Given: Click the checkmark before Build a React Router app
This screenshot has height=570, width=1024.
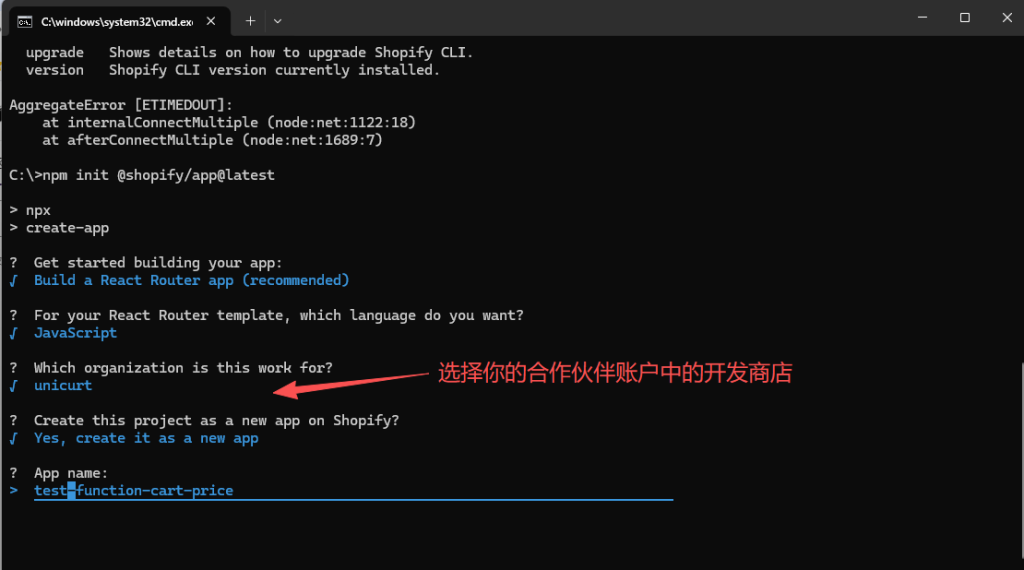Looking at the screenshot, I should pyautogui.click(x=14, y=281).
